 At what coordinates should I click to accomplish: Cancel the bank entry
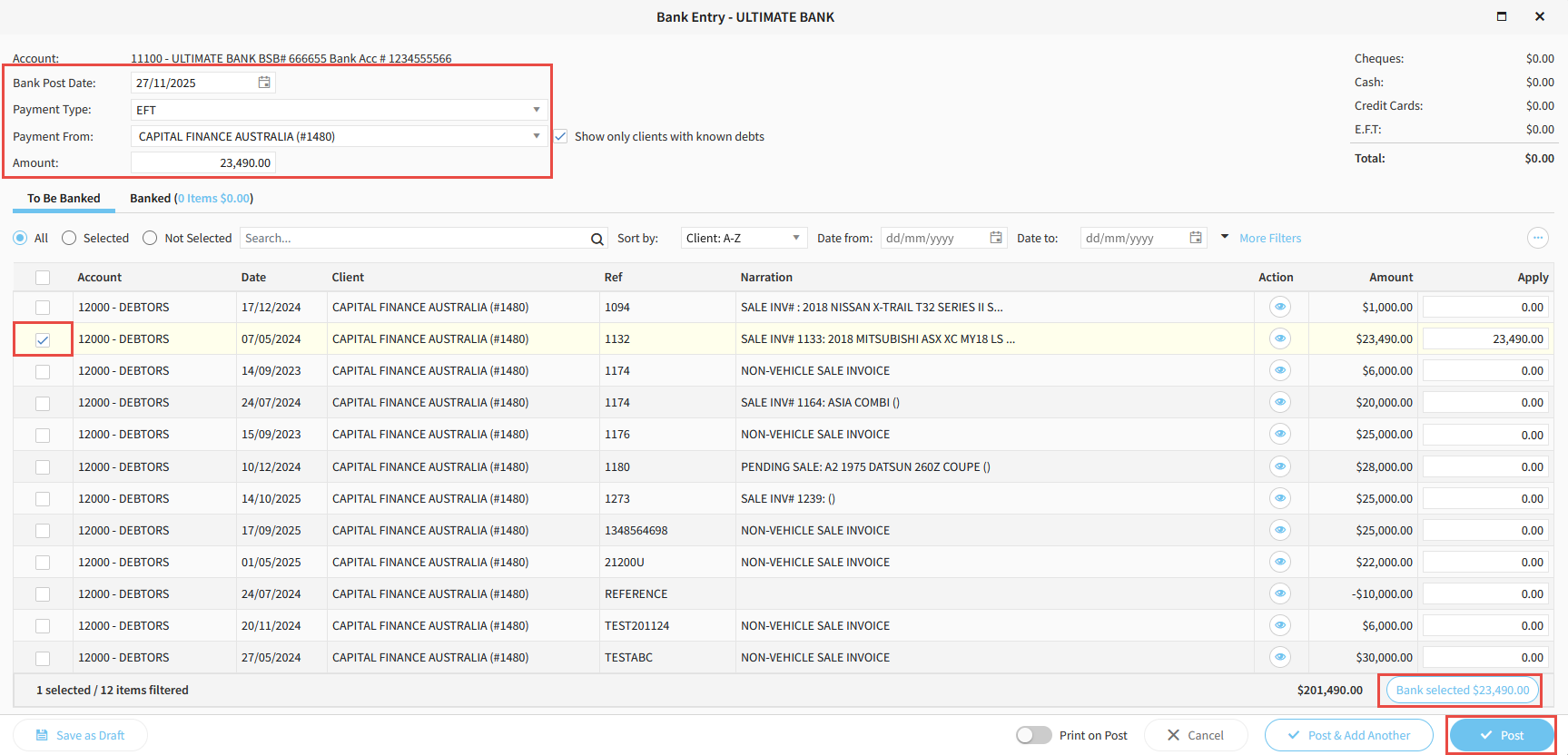point(1196,735)
